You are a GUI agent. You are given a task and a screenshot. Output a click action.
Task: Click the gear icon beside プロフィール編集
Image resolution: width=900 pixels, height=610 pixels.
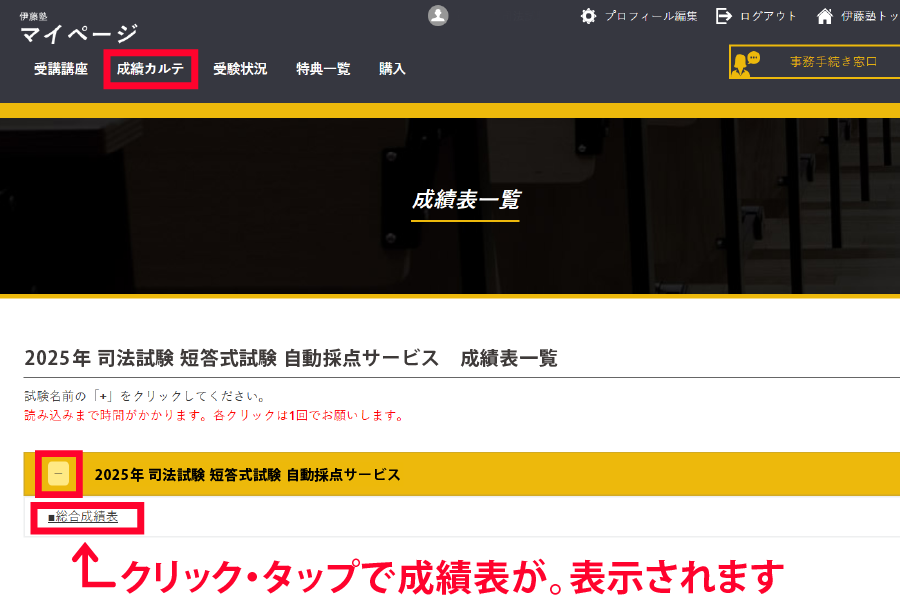(588, 16)
